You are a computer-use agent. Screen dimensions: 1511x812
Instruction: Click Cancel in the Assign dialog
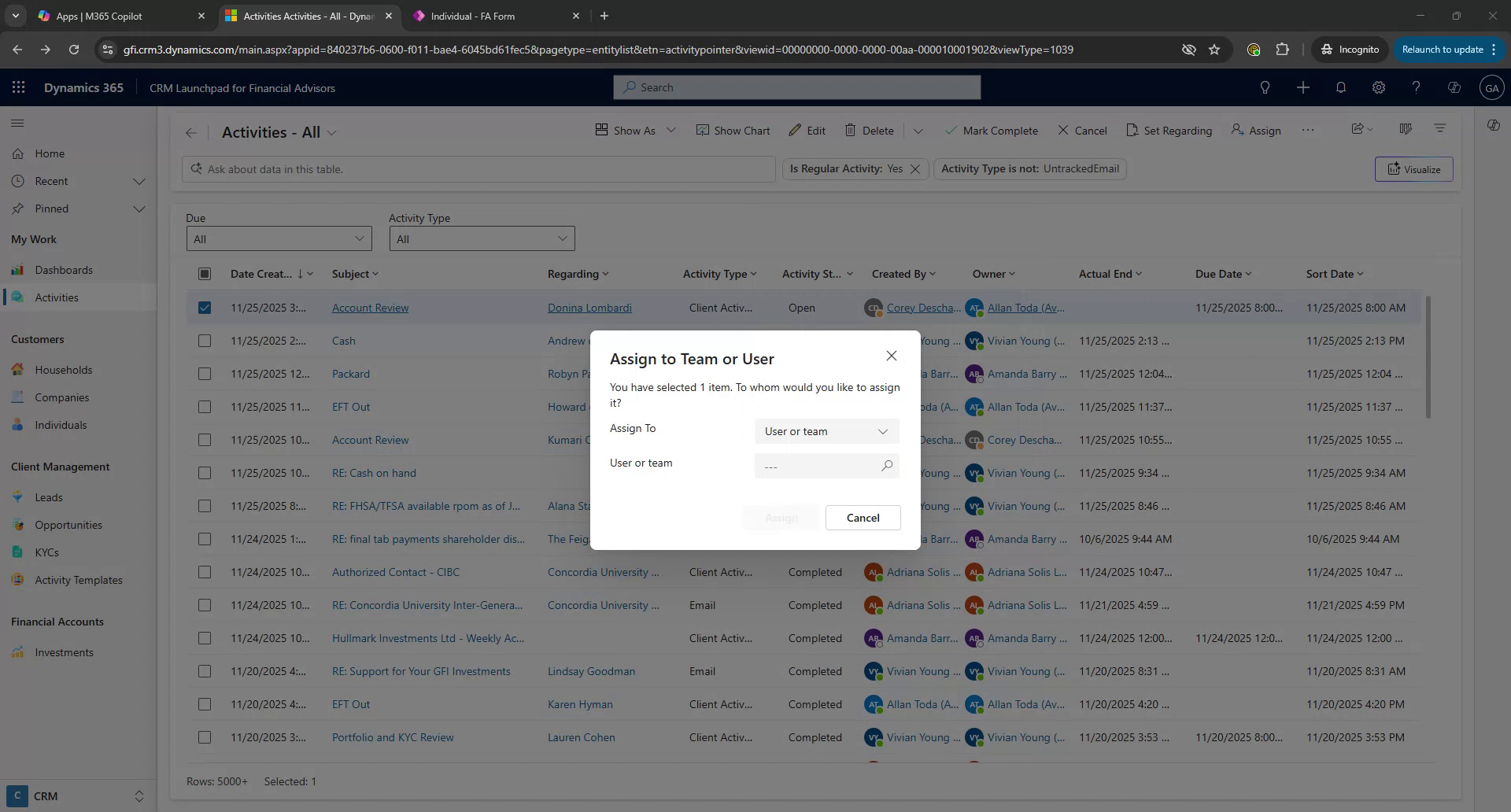click(x=863, y=518)
